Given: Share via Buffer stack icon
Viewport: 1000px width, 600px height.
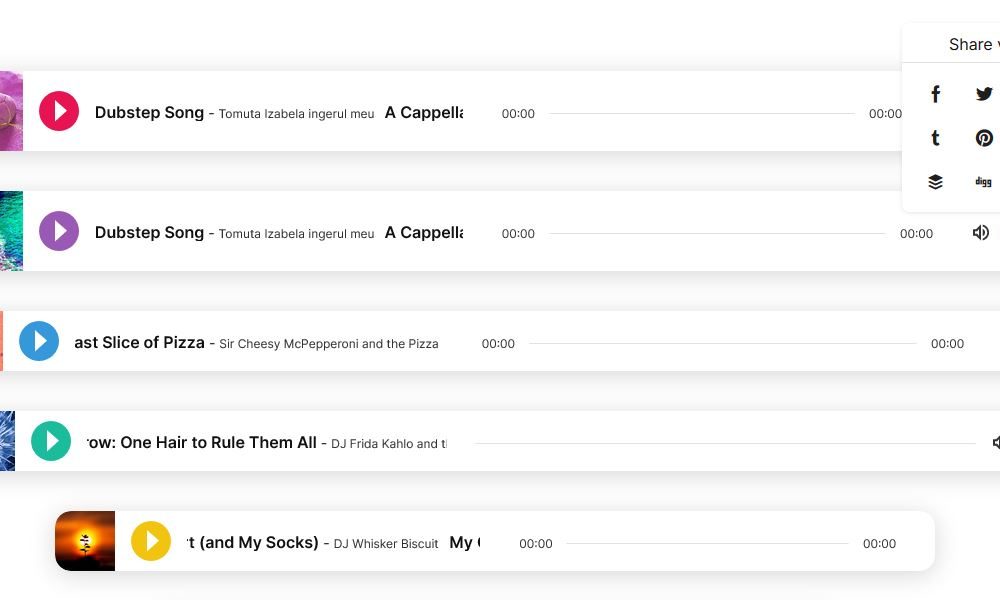Looking at the screenshot, I should coord(935,182).
